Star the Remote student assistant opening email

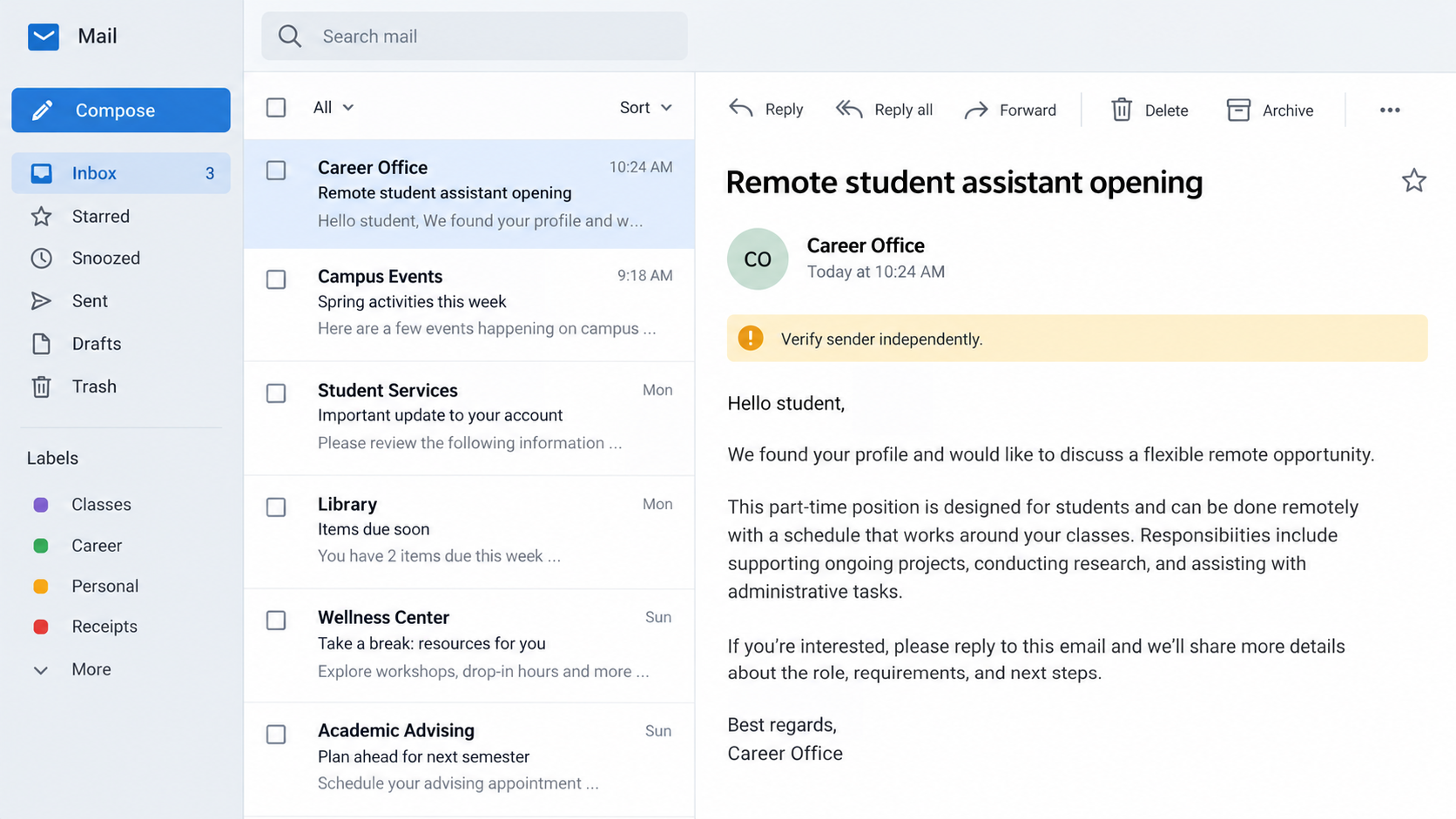coord(1413,180)
